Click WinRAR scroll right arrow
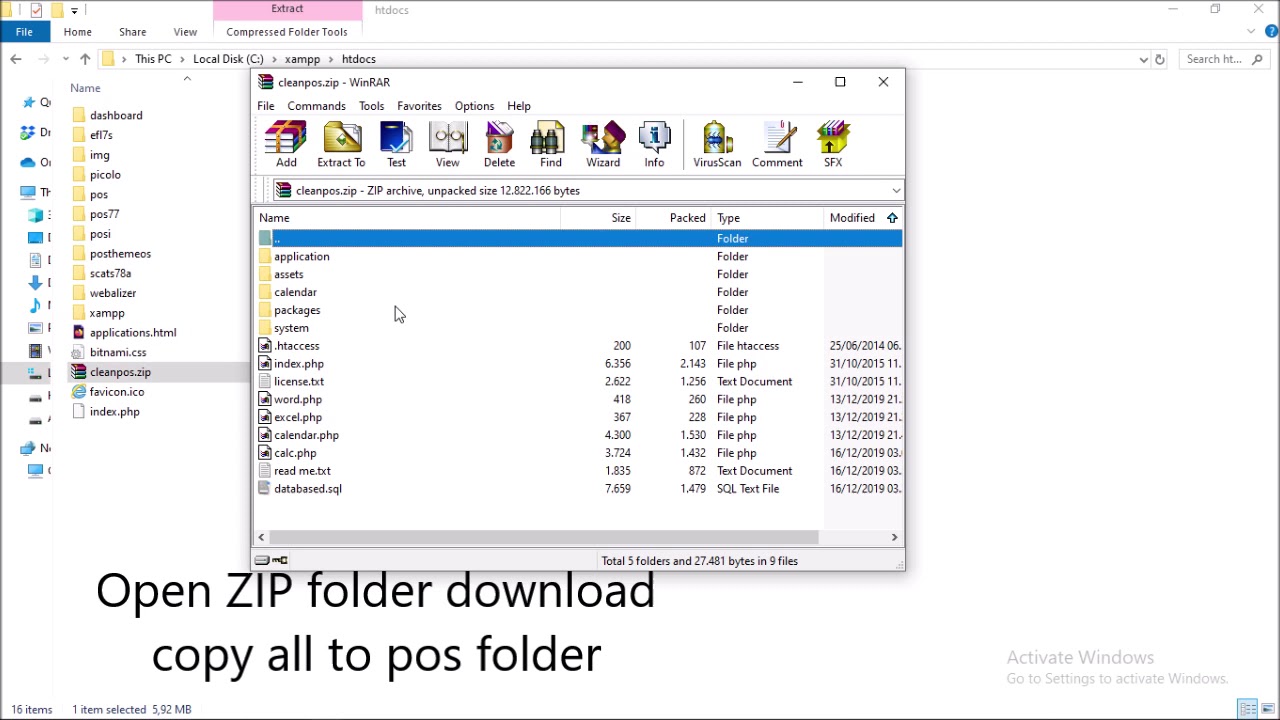 pyautogui.click(x=894, y=537)
